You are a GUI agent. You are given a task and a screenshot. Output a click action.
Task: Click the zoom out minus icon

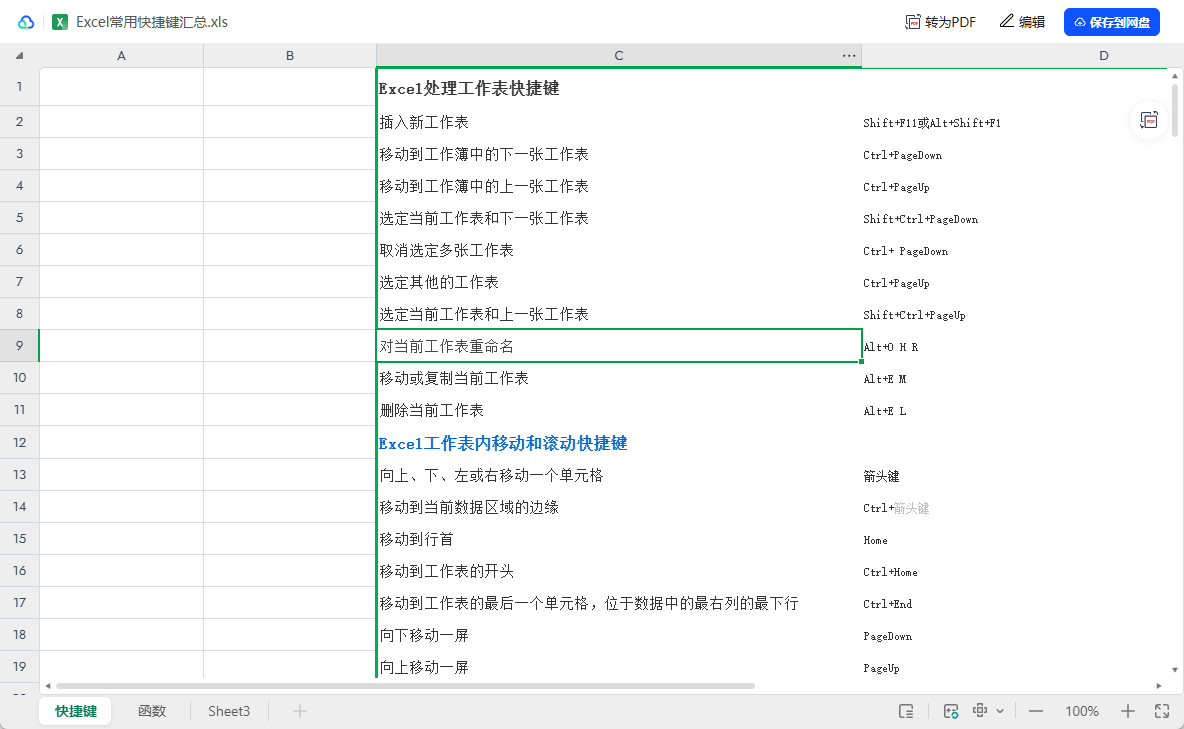coord(1036,711)
